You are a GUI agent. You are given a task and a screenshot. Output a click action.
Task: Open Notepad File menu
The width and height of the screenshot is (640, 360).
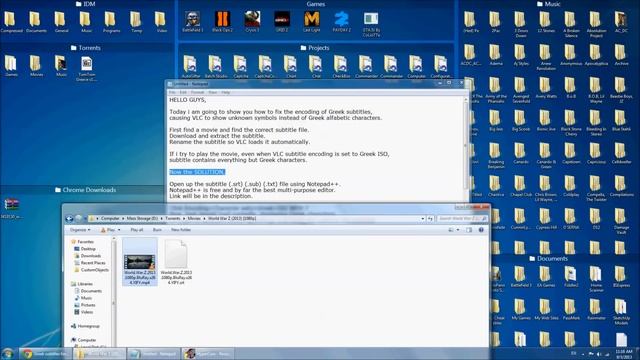click(x=172, y=92)
